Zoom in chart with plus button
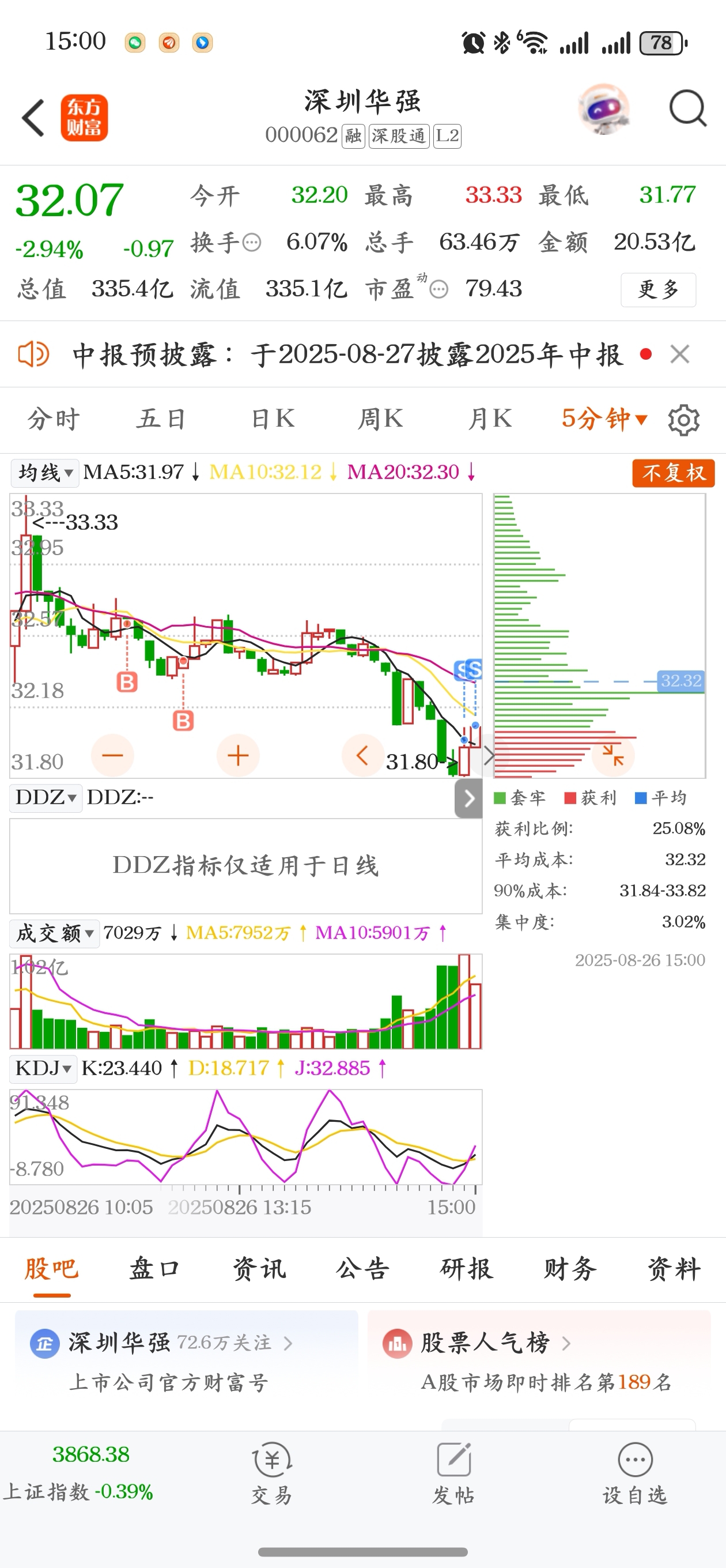726x1568 pixels. 238,755
